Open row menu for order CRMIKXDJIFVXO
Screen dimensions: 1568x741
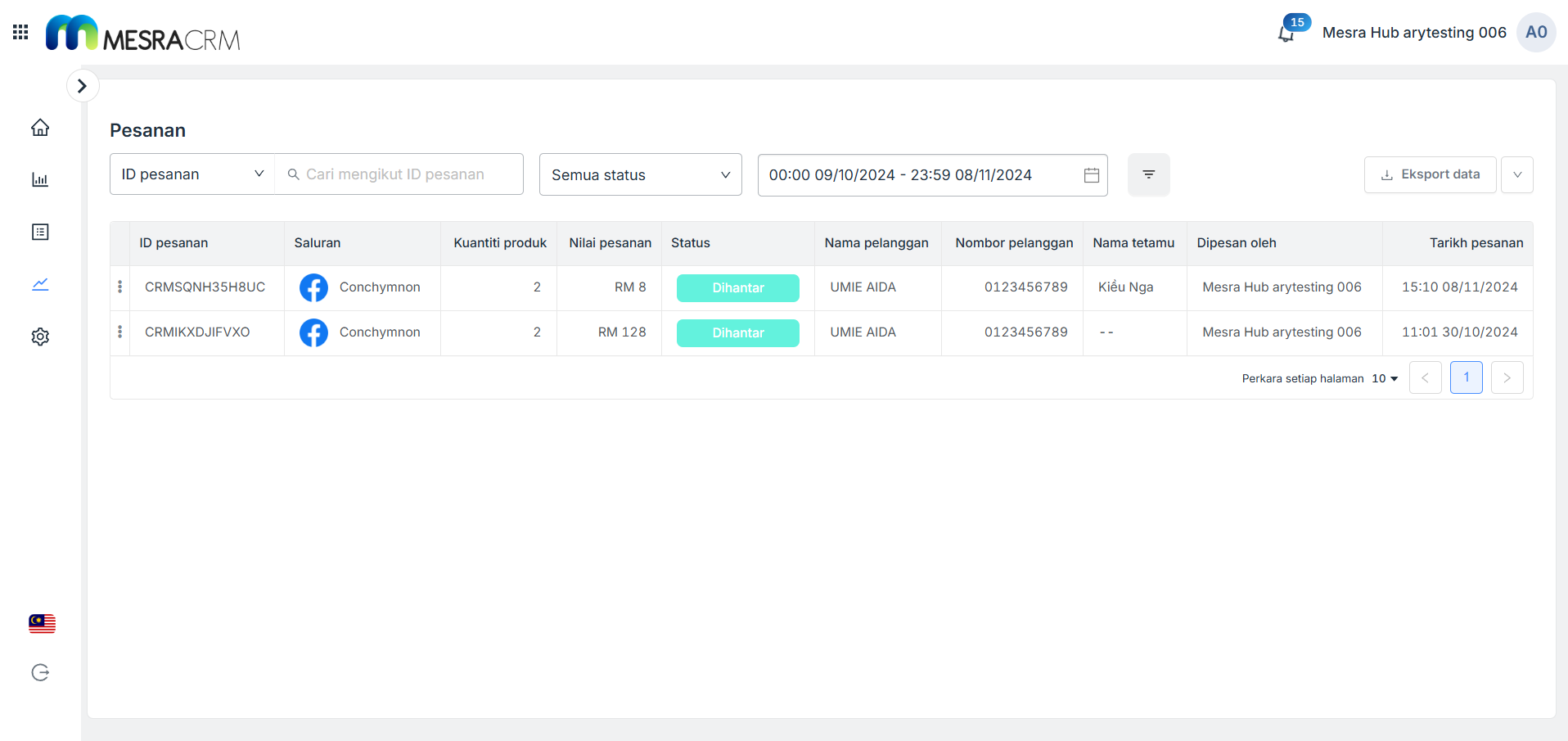[120, 332]
